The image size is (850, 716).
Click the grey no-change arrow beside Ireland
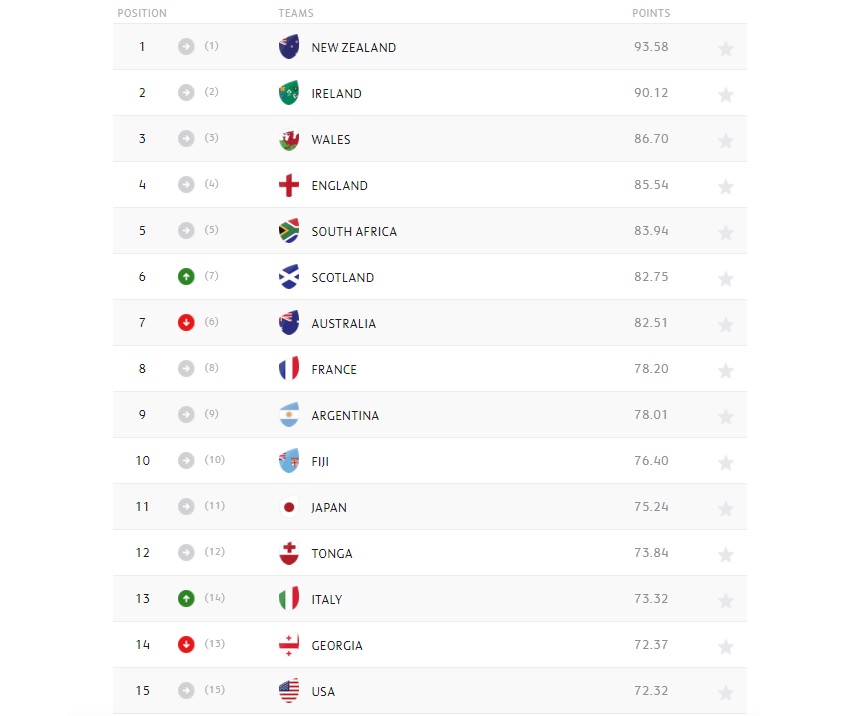(x=186, y=93)
